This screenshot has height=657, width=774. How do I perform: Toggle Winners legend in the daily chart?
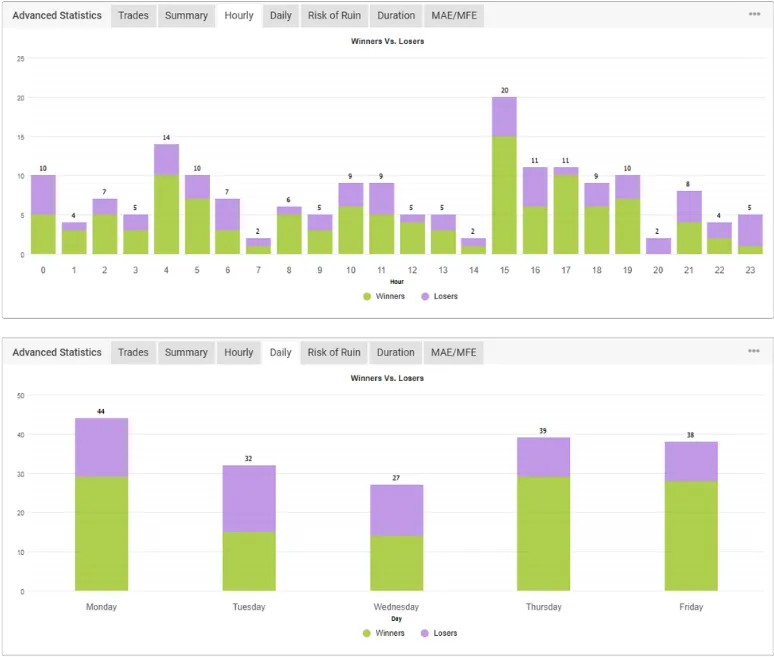tap(383, 632)
